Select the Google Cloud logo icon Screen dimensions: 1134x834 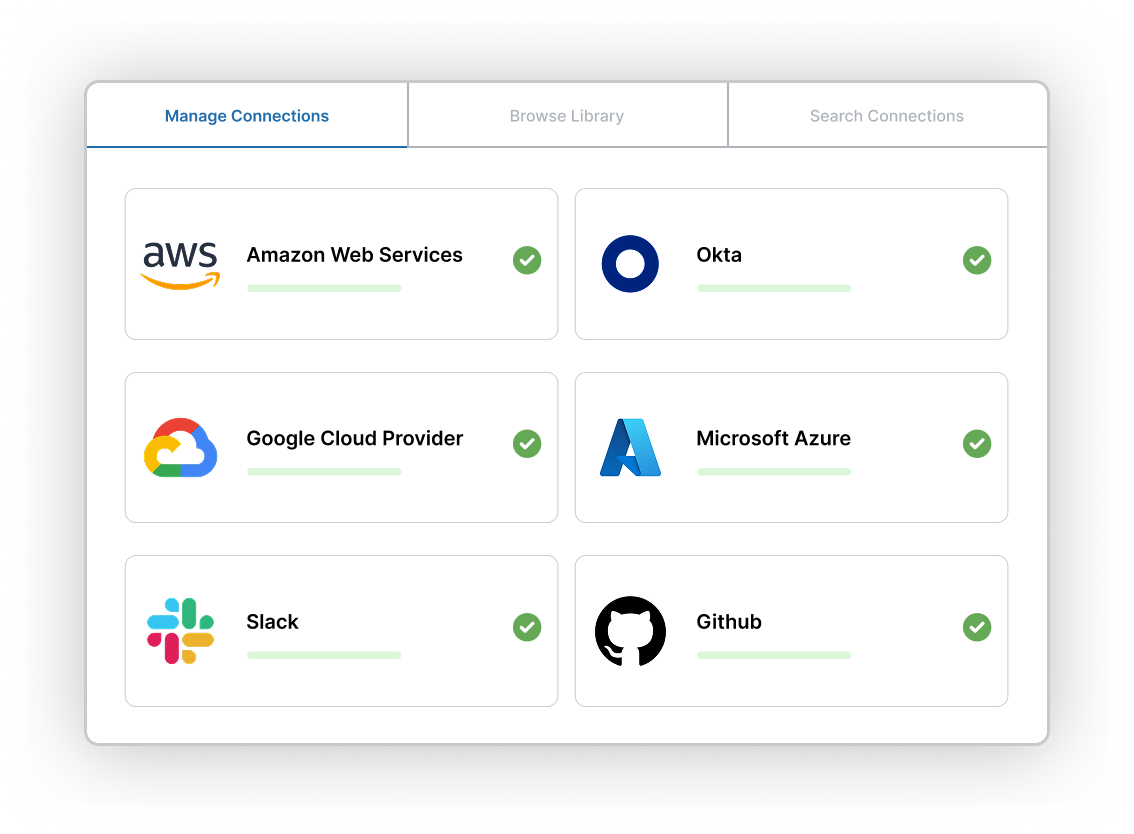180,447
